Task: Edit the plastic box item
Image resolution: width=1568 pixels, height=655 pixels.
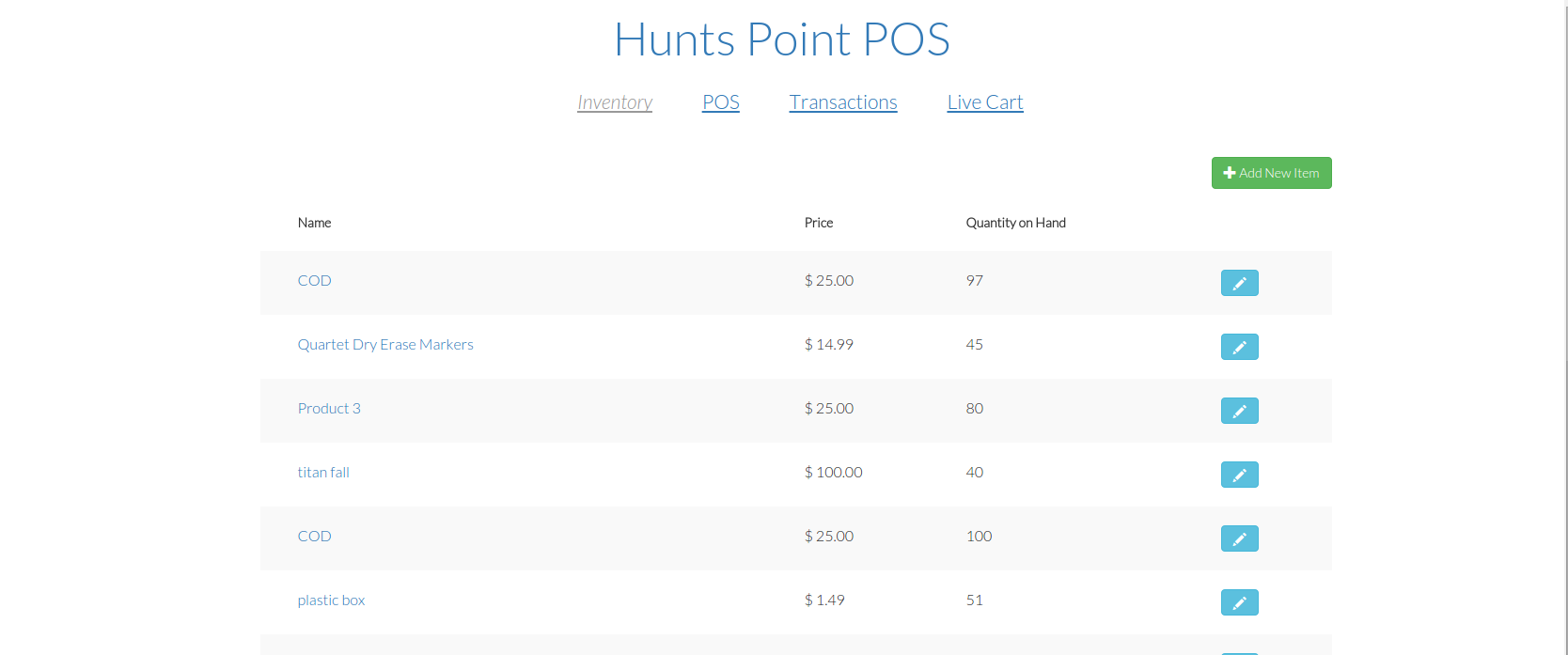Action: click(1239, 602)
